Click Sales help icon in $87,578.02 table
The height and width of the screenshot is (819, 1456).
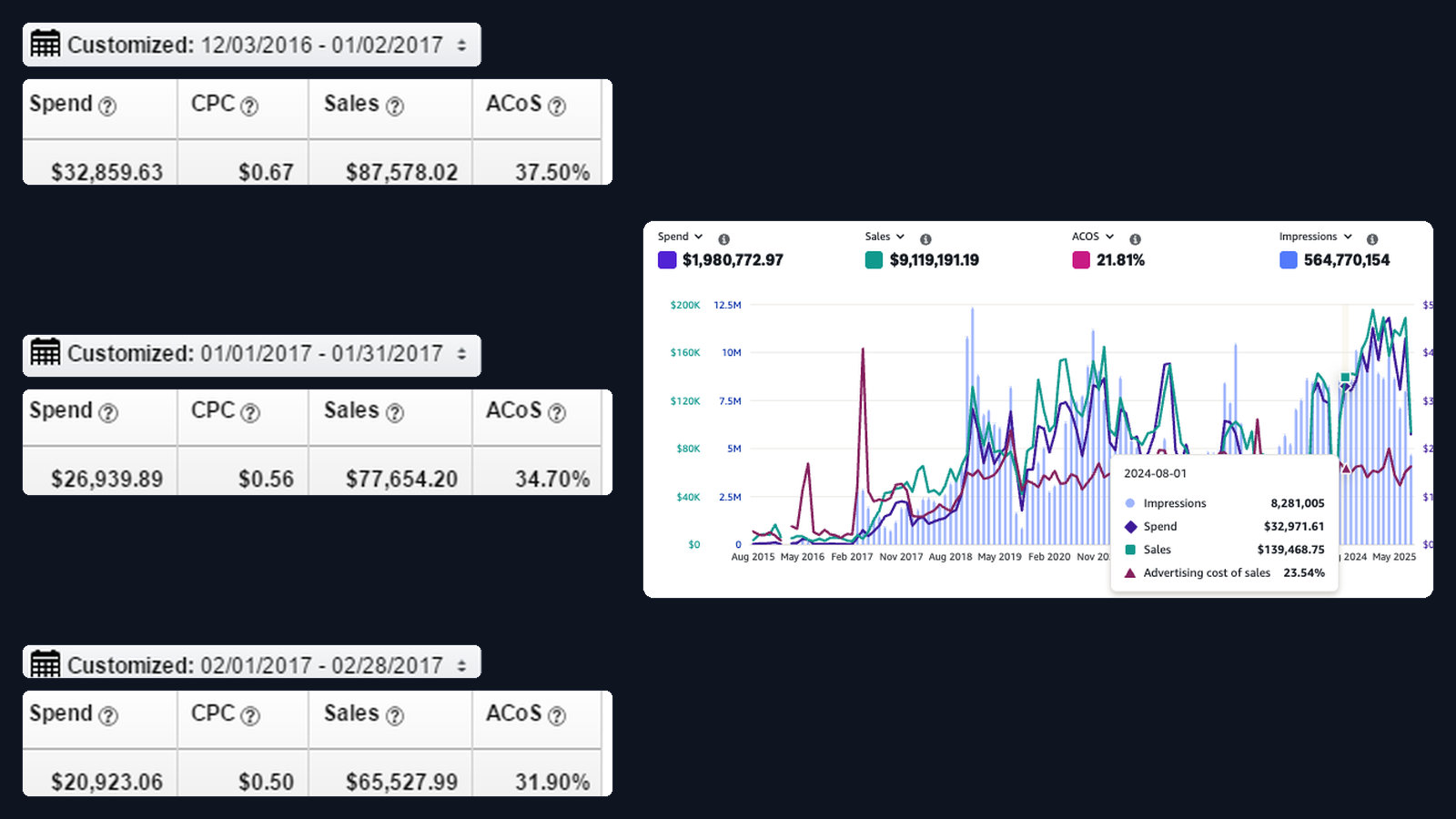(395, 106)
